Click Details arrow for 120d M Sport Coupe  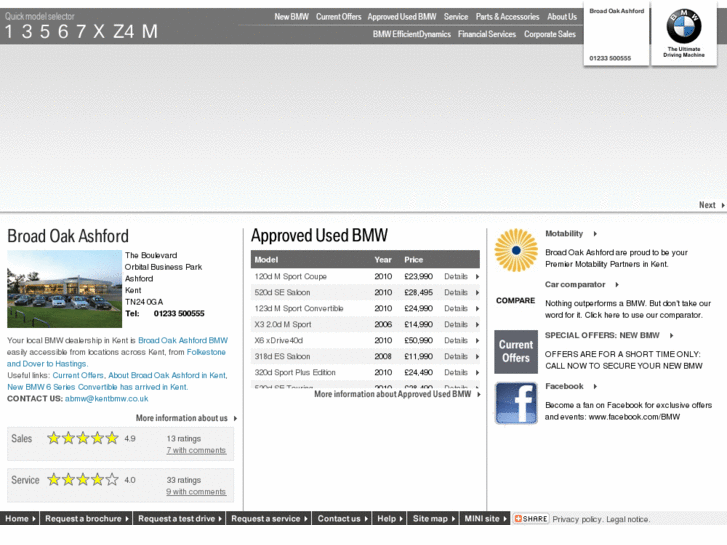[477, 276]
